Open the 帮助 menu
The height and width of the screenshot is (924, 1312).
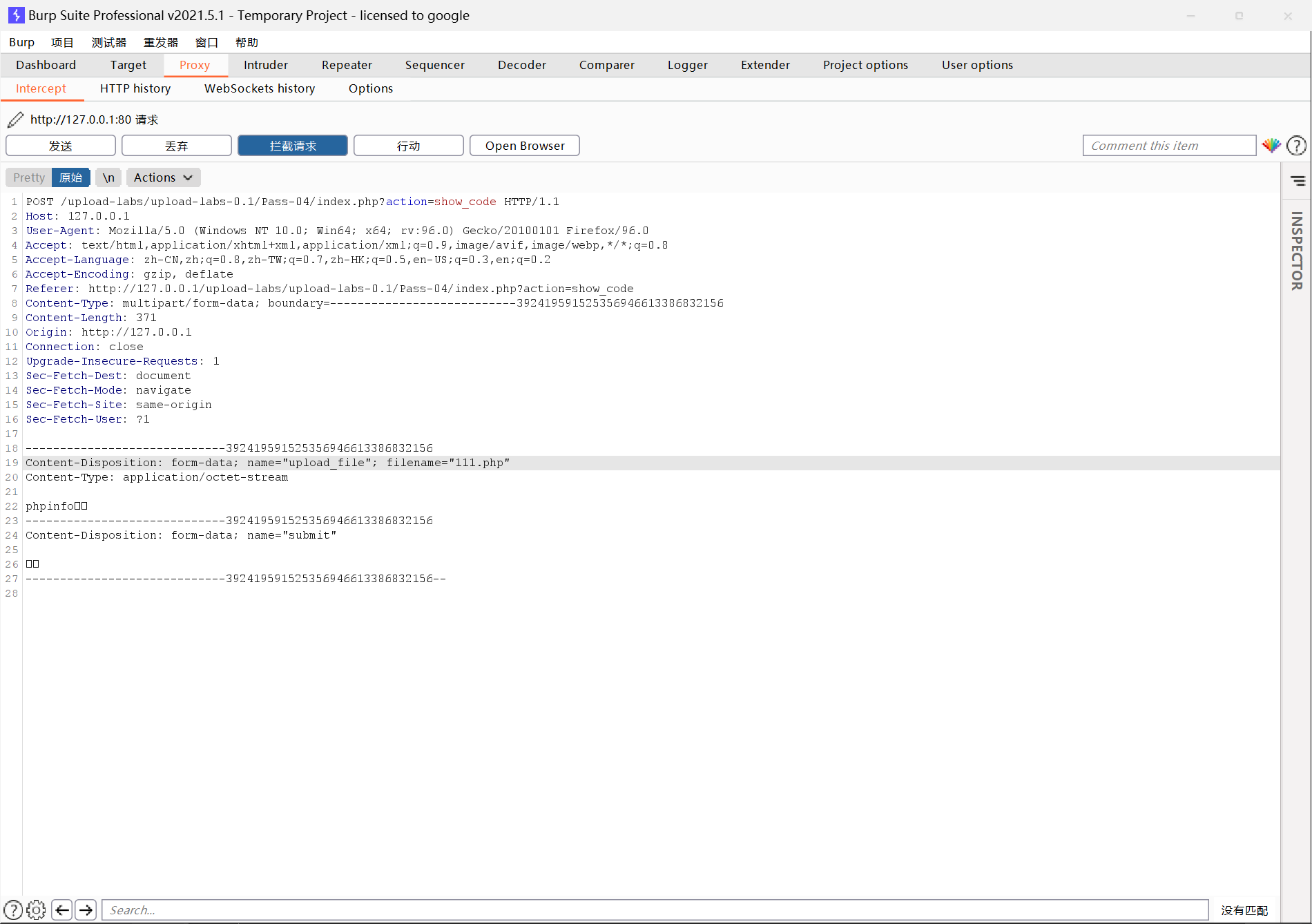247,42
